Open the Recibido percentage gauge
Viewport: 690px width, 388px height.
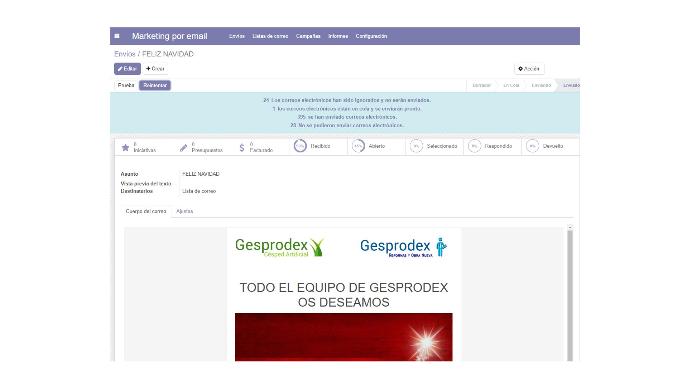tap(300, 146)
